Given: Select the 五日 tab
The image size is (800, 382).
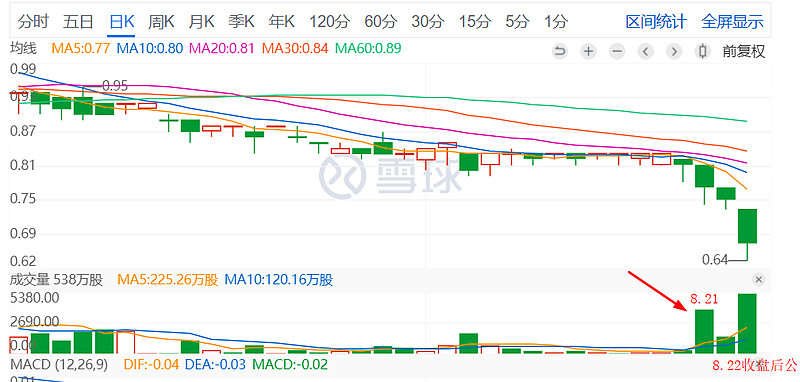Looking at the screenshot, I should click(78, 22).
